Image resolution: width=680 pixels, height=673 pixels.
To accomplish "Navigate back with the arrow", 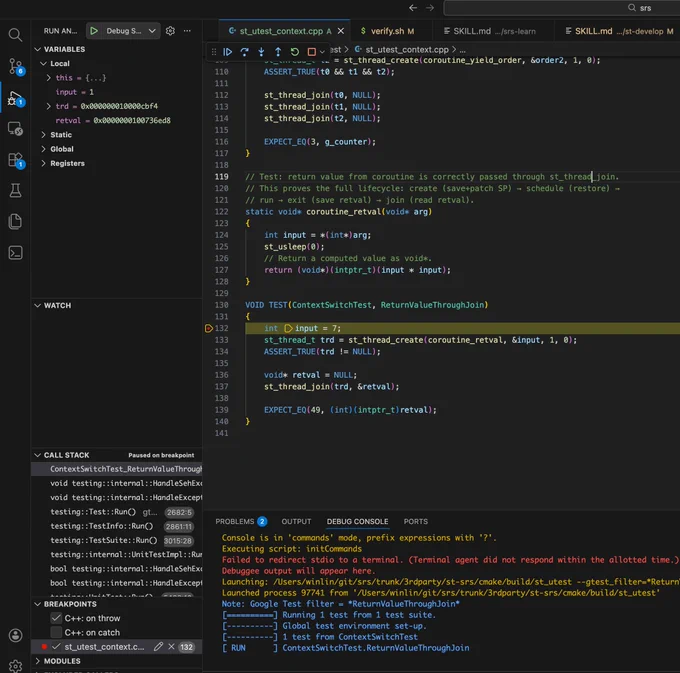I will click(x=413, y=8).
